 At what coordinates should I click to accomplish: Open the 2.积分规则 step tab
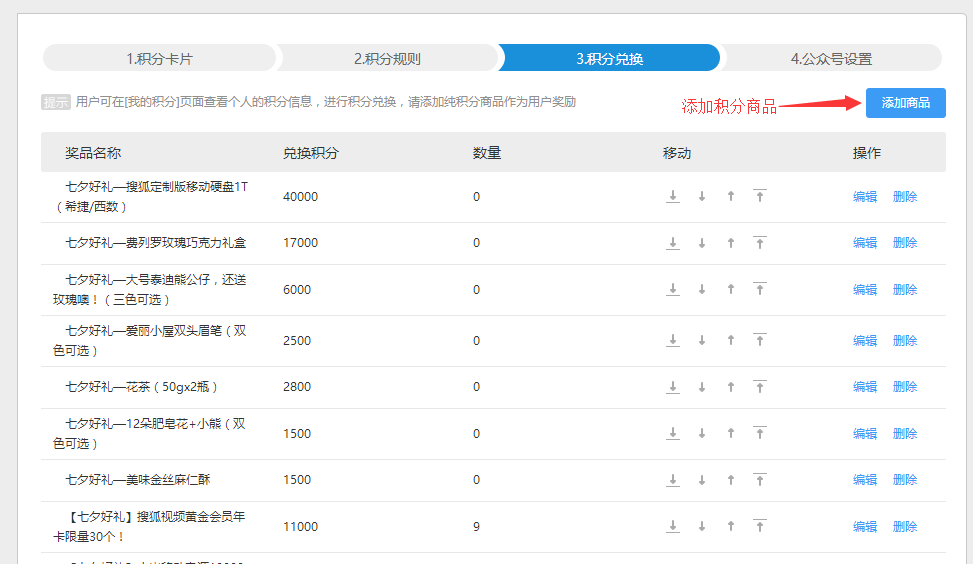point(387,58)
